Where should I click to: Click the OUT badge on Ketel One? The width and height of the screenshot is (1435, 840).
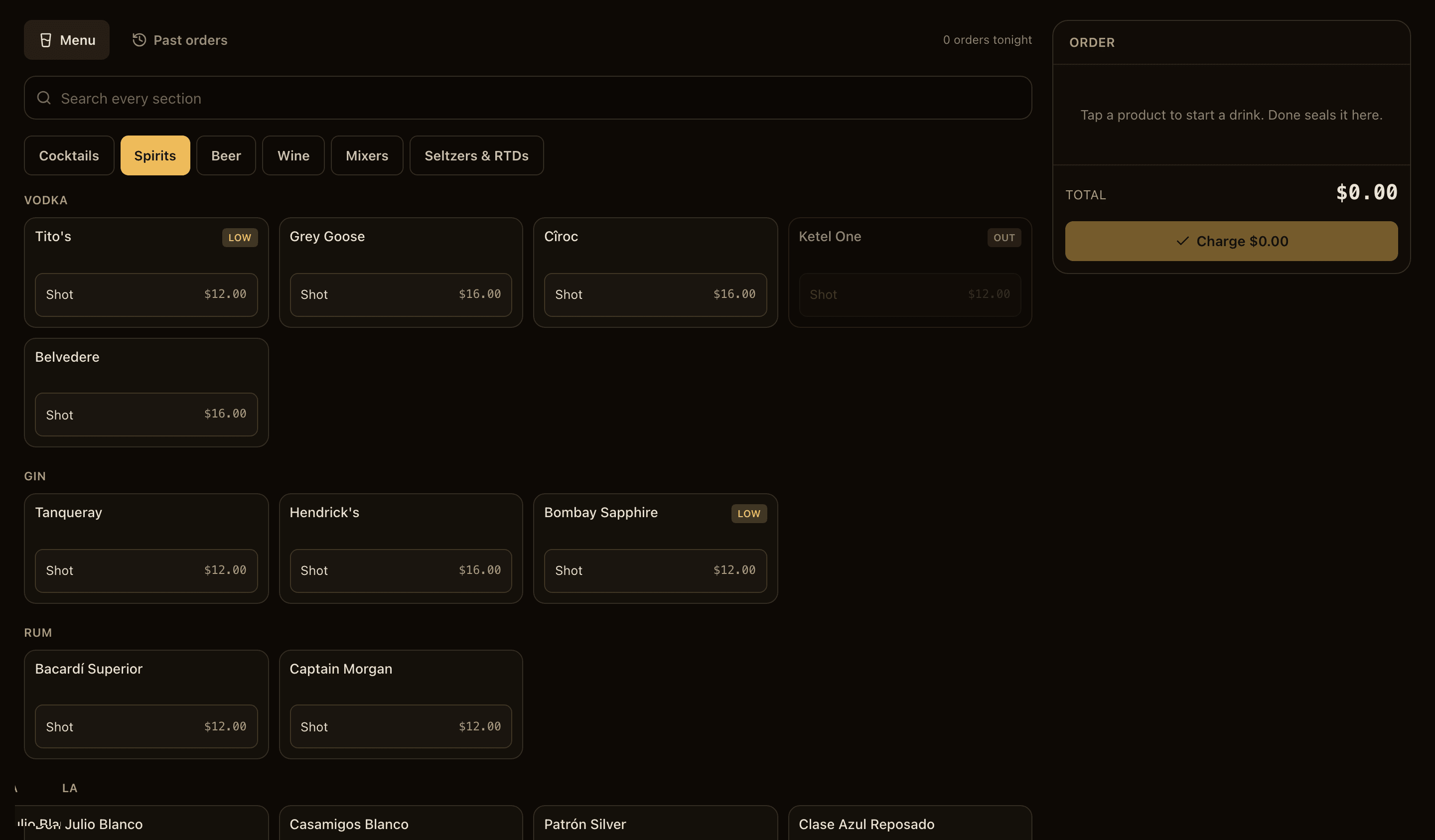(1004, 238)
